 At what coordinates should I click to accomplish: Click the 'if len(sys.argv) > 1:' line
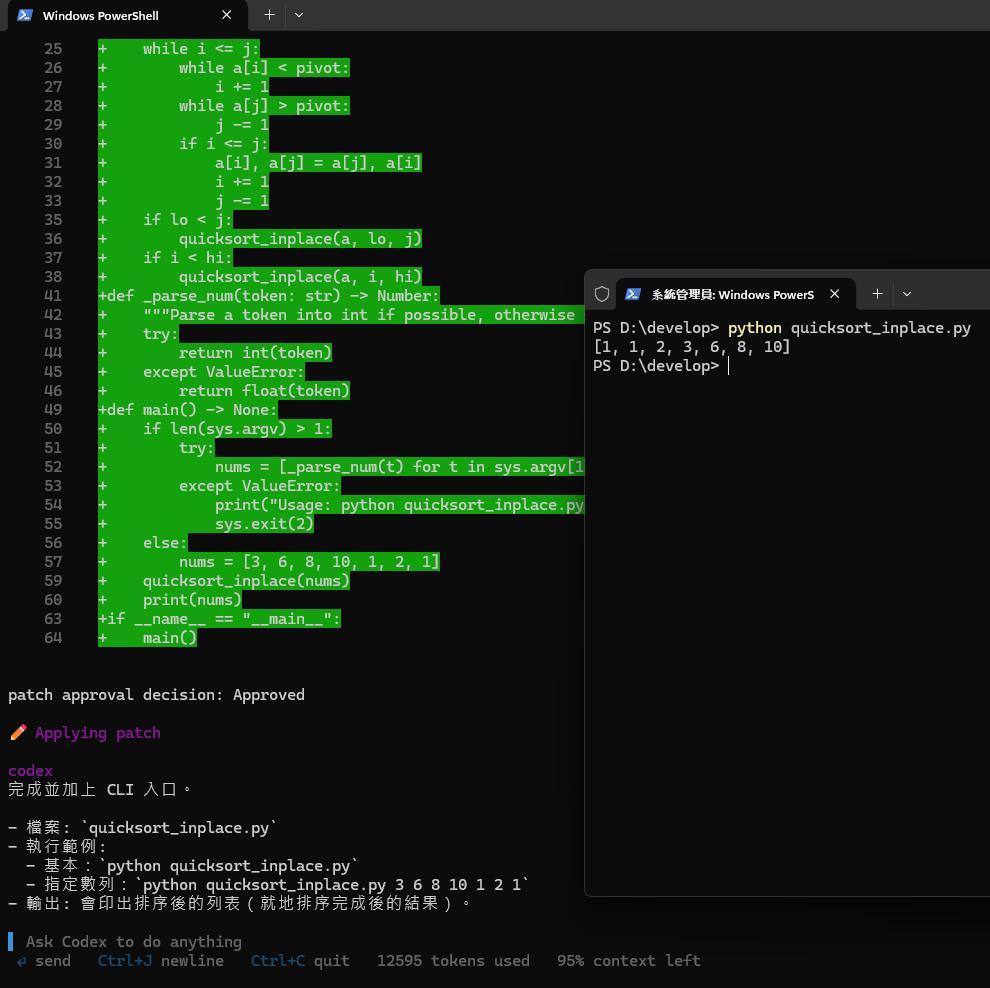237,429
